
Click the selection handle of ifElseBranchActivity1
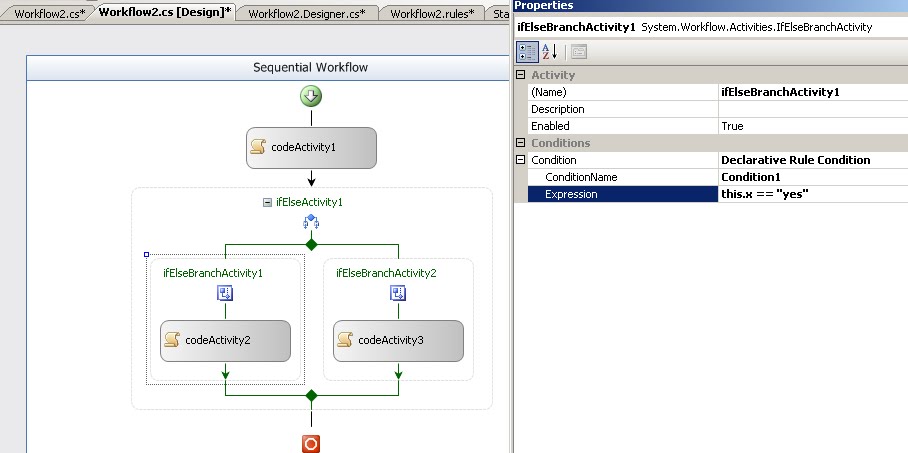[147, 254]
